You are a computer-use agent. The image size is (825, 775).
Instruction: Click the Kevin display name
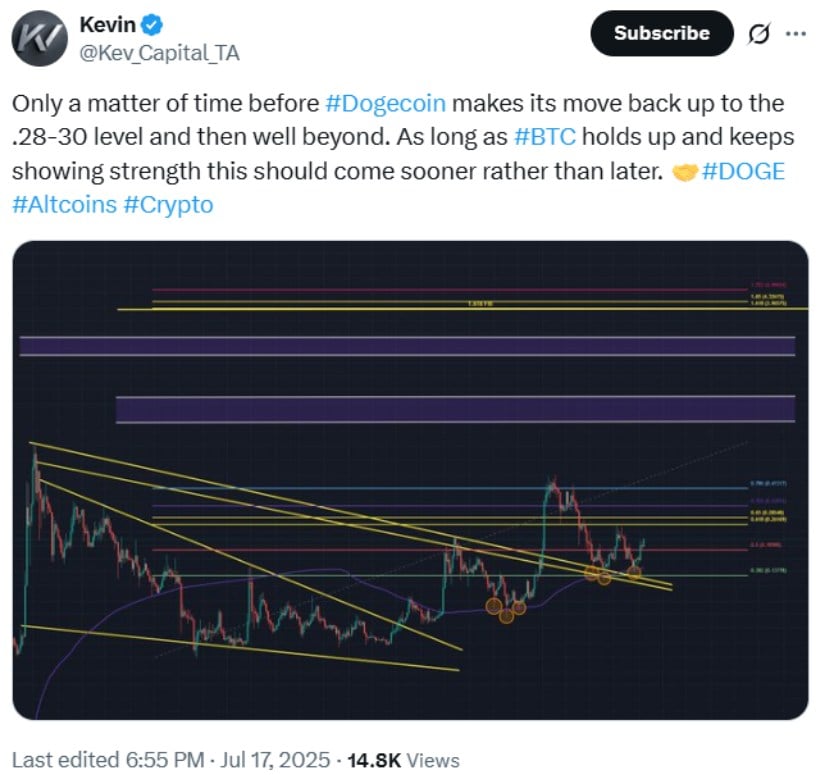click(x=107, y=25)
